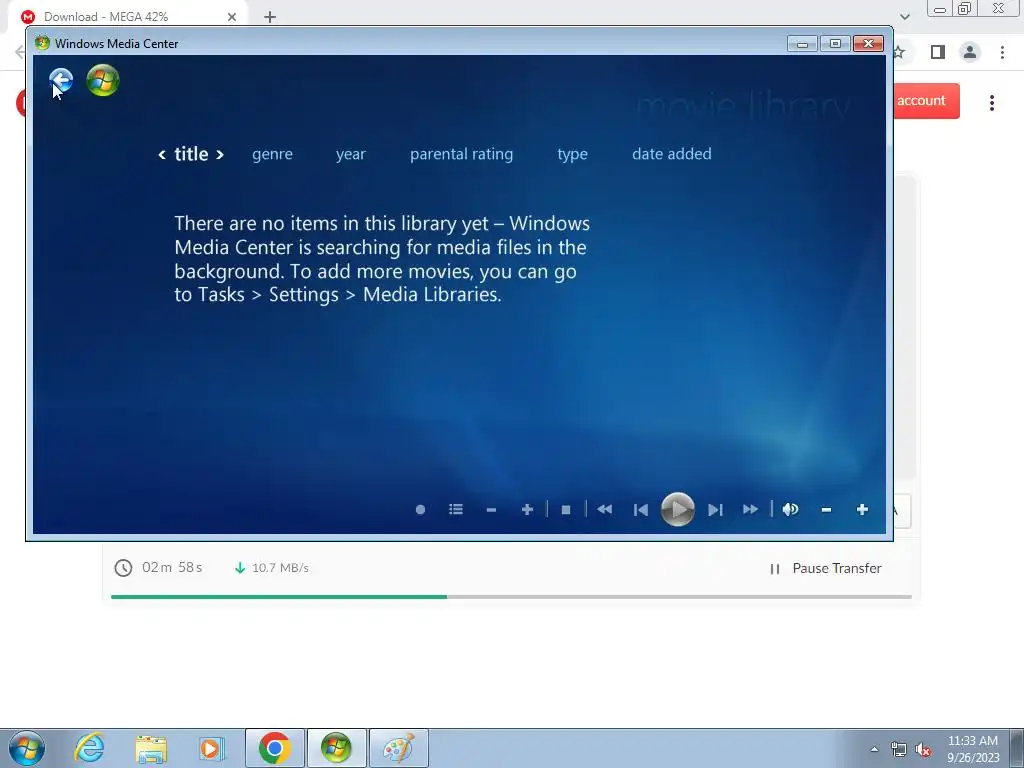
Task: Lower volume with minus button beside speaker
Action: tap(826, 509)
